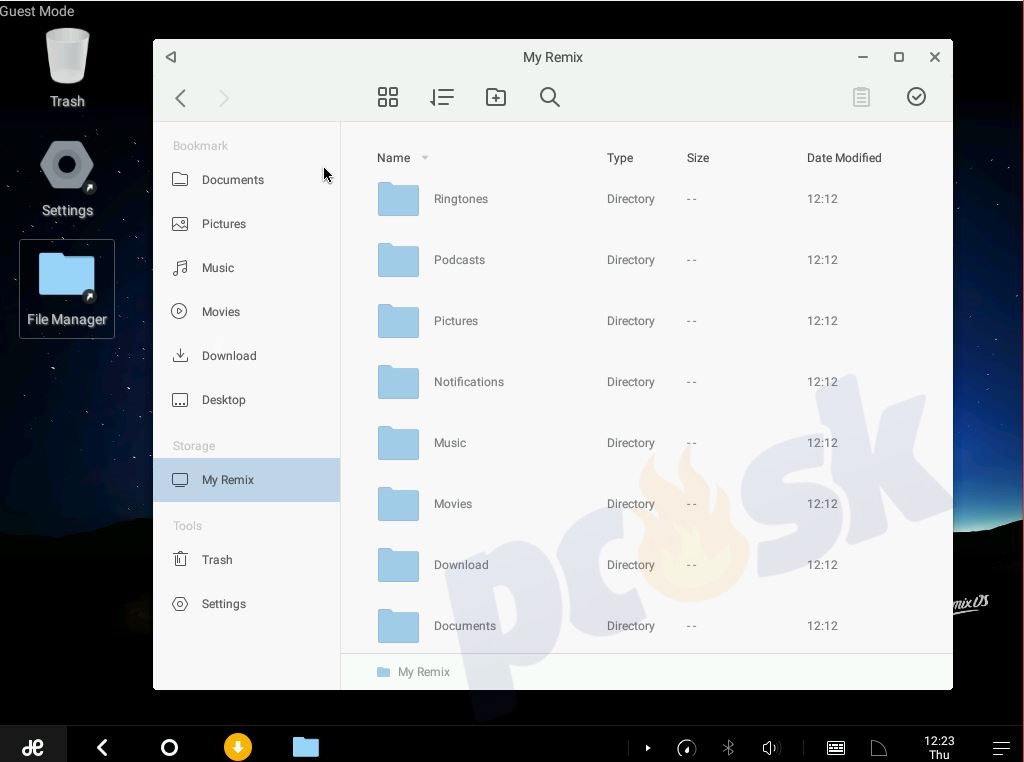Click the taskbar back arrow

(x=102, y=747)
